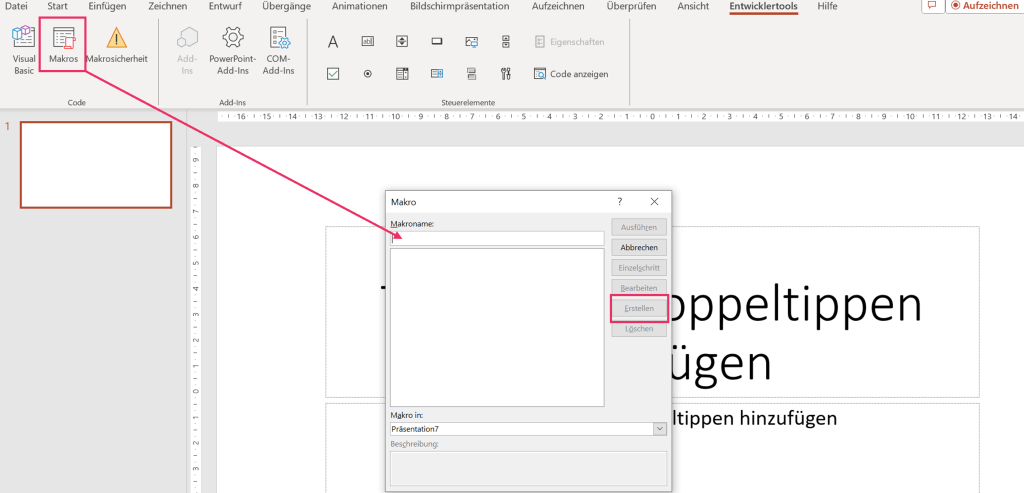The width and height of the screenshot is (1024, 493).
Task: Click Abbrechen to cancel the dialog
Action: (639, 247)
